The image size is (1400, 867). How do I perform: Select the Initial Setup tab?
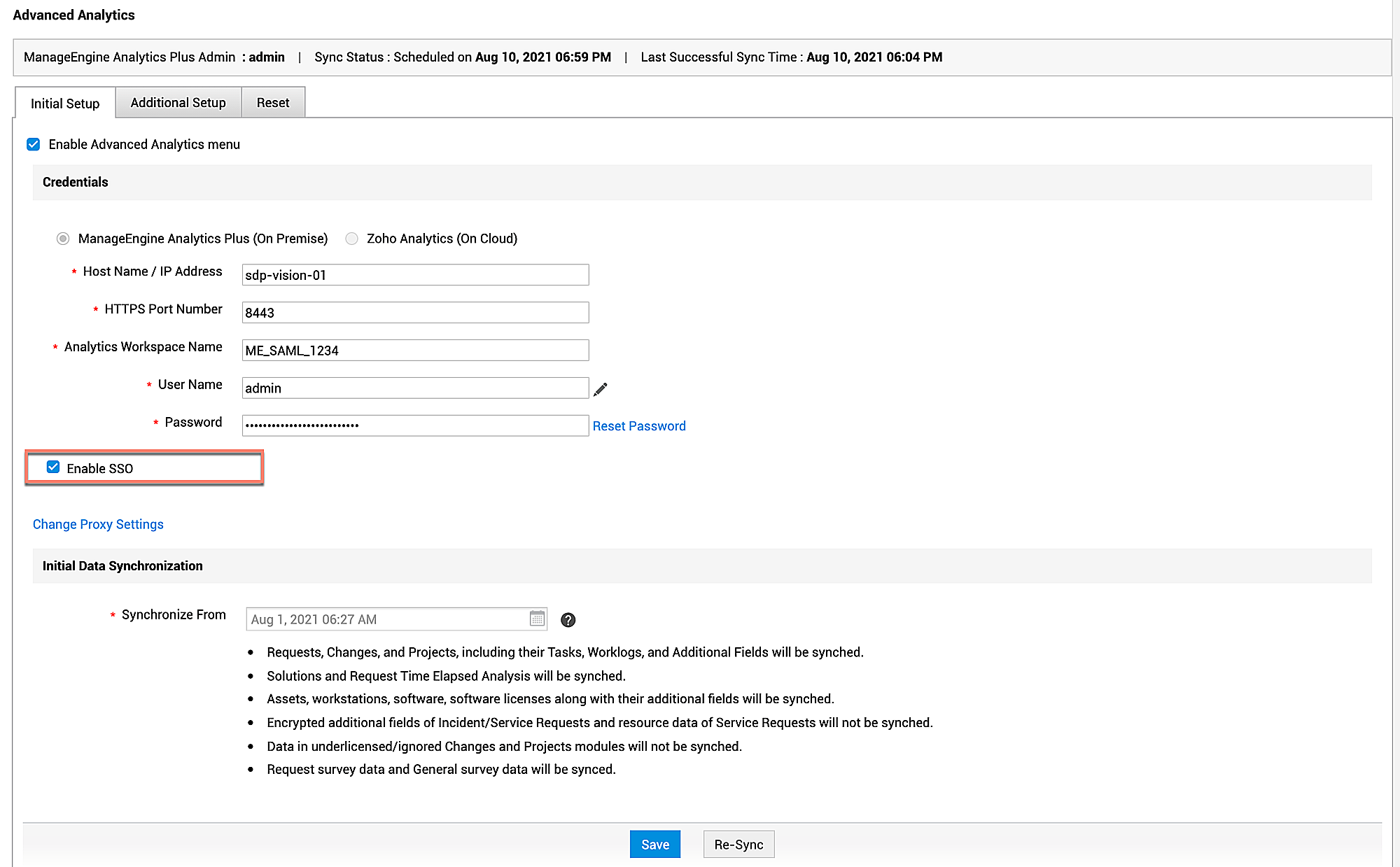(65, 104)
